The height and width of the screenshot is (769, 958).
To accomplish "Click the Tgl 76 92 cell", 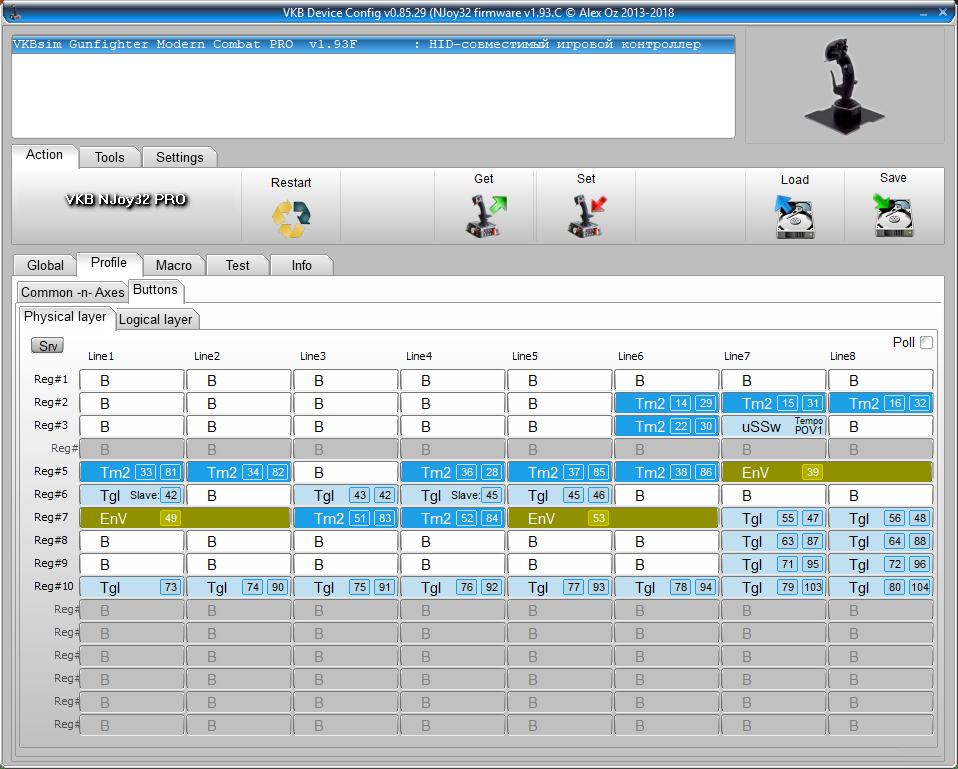I will pos(453,588).
